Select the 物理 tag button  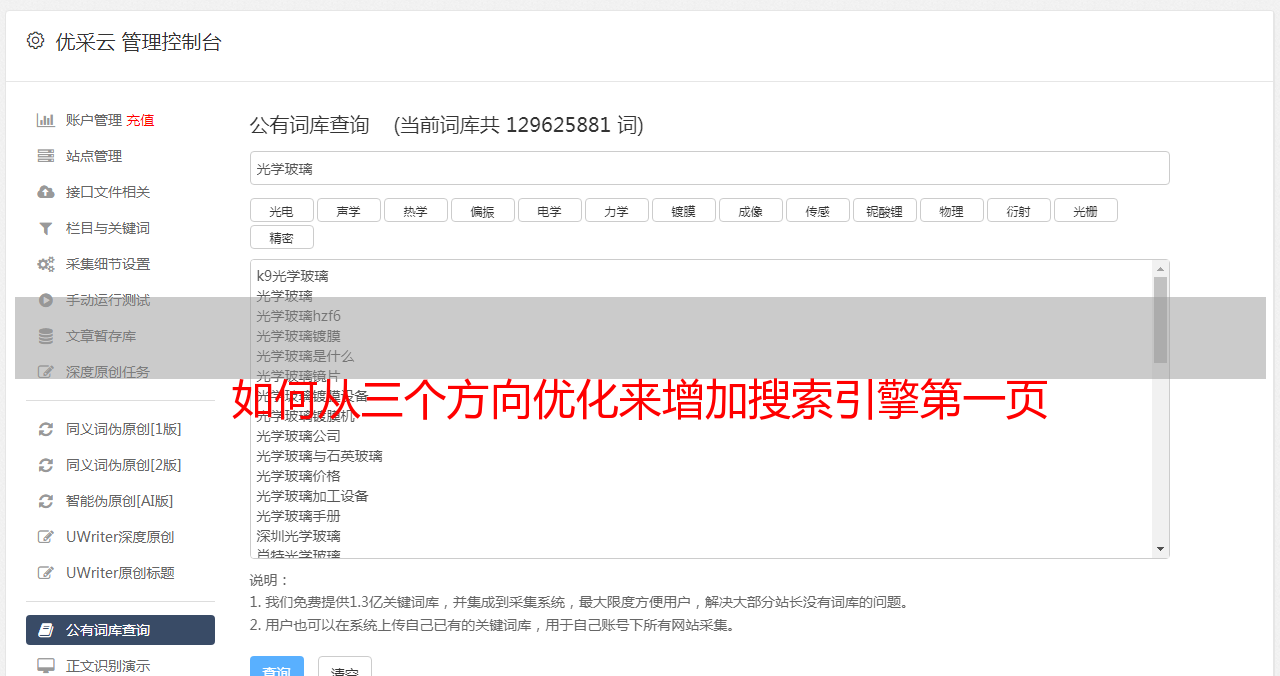[951, 211]
